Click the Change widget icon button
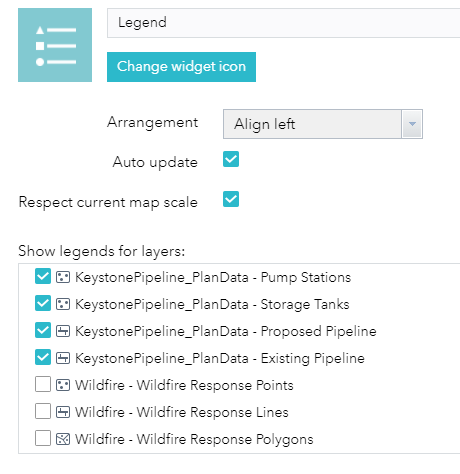The width and height of the screenshot is (460, 474). coord(181,67)
